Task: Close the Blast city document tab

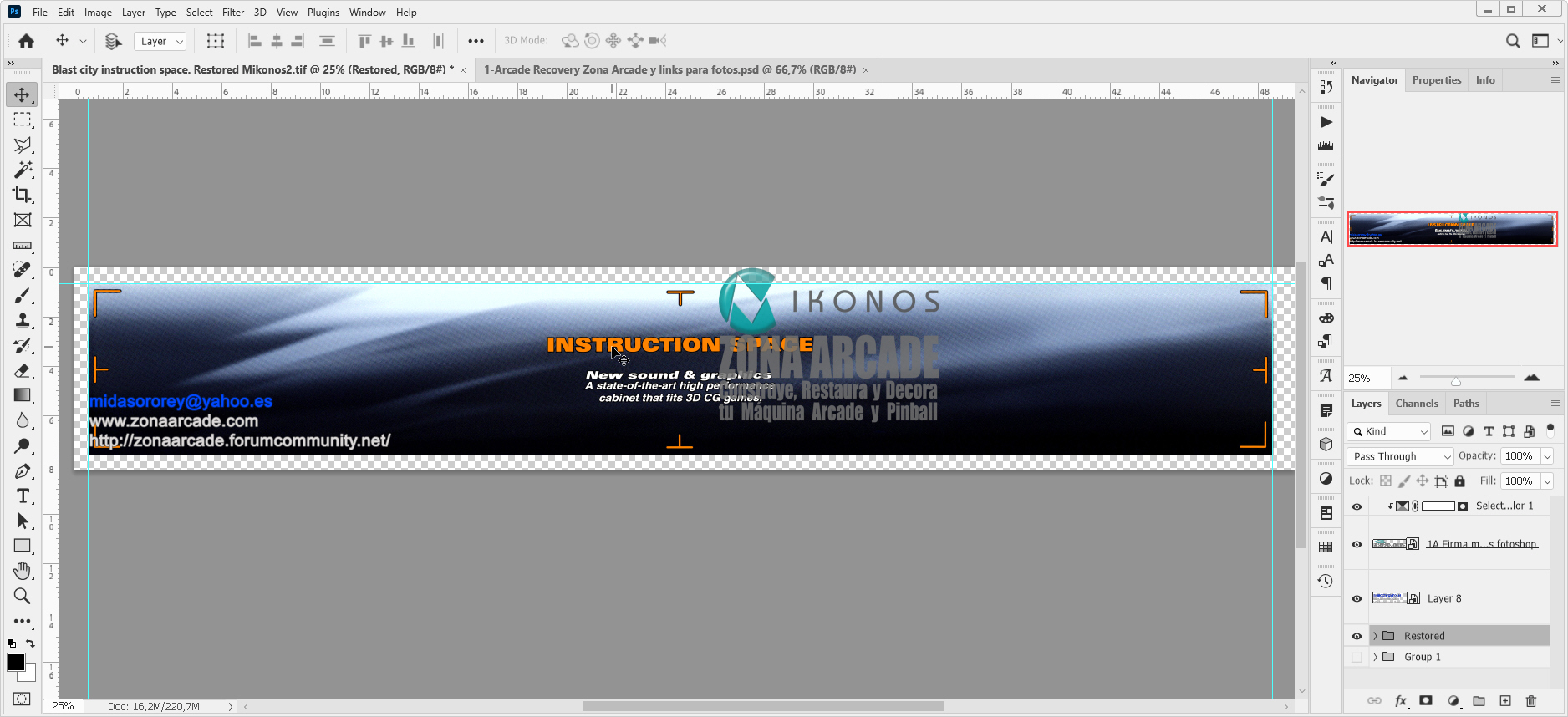Action: 463,70
